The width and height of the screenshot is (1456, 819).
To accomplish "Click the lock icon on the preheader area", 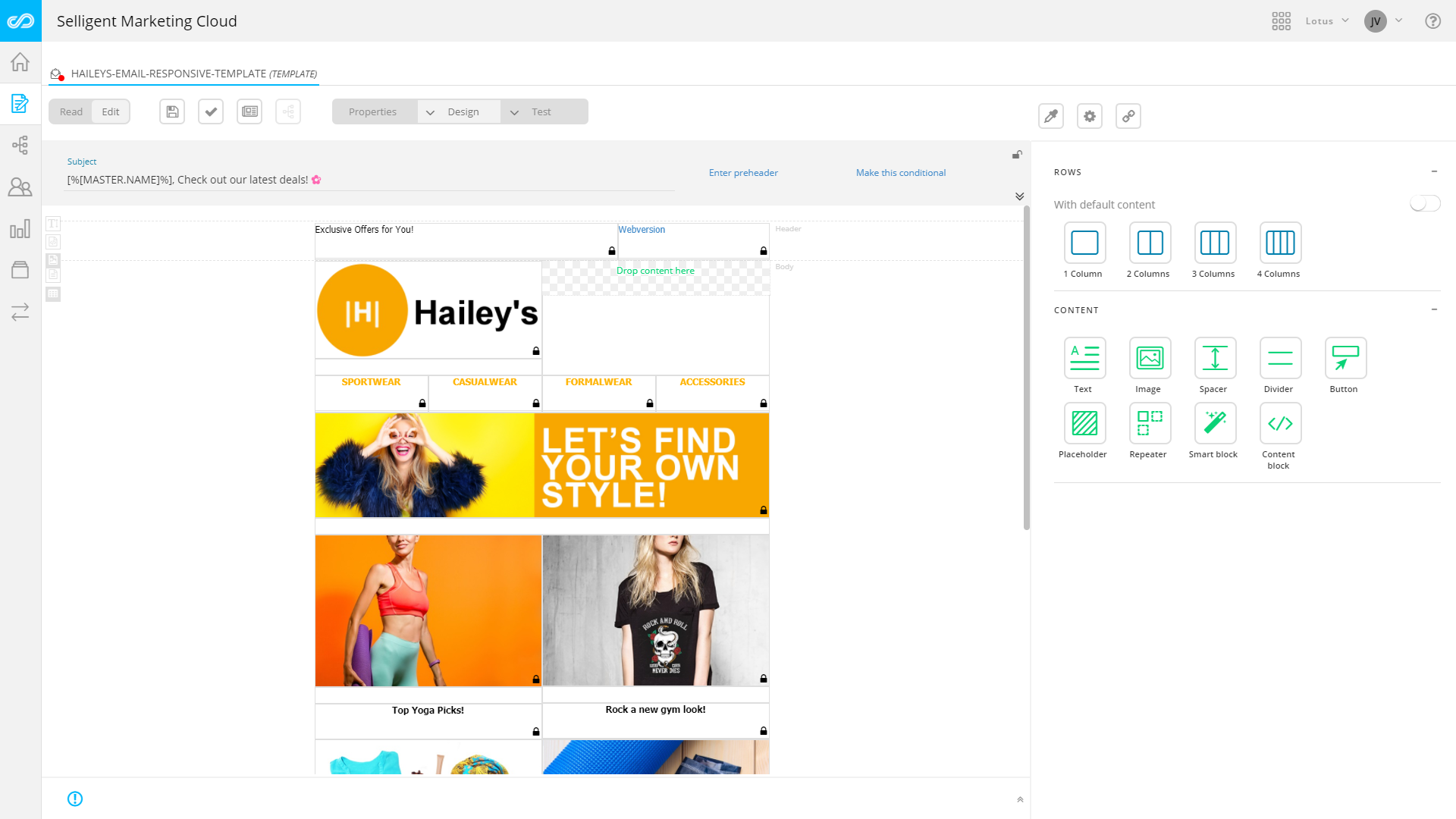I will 1017,154.
